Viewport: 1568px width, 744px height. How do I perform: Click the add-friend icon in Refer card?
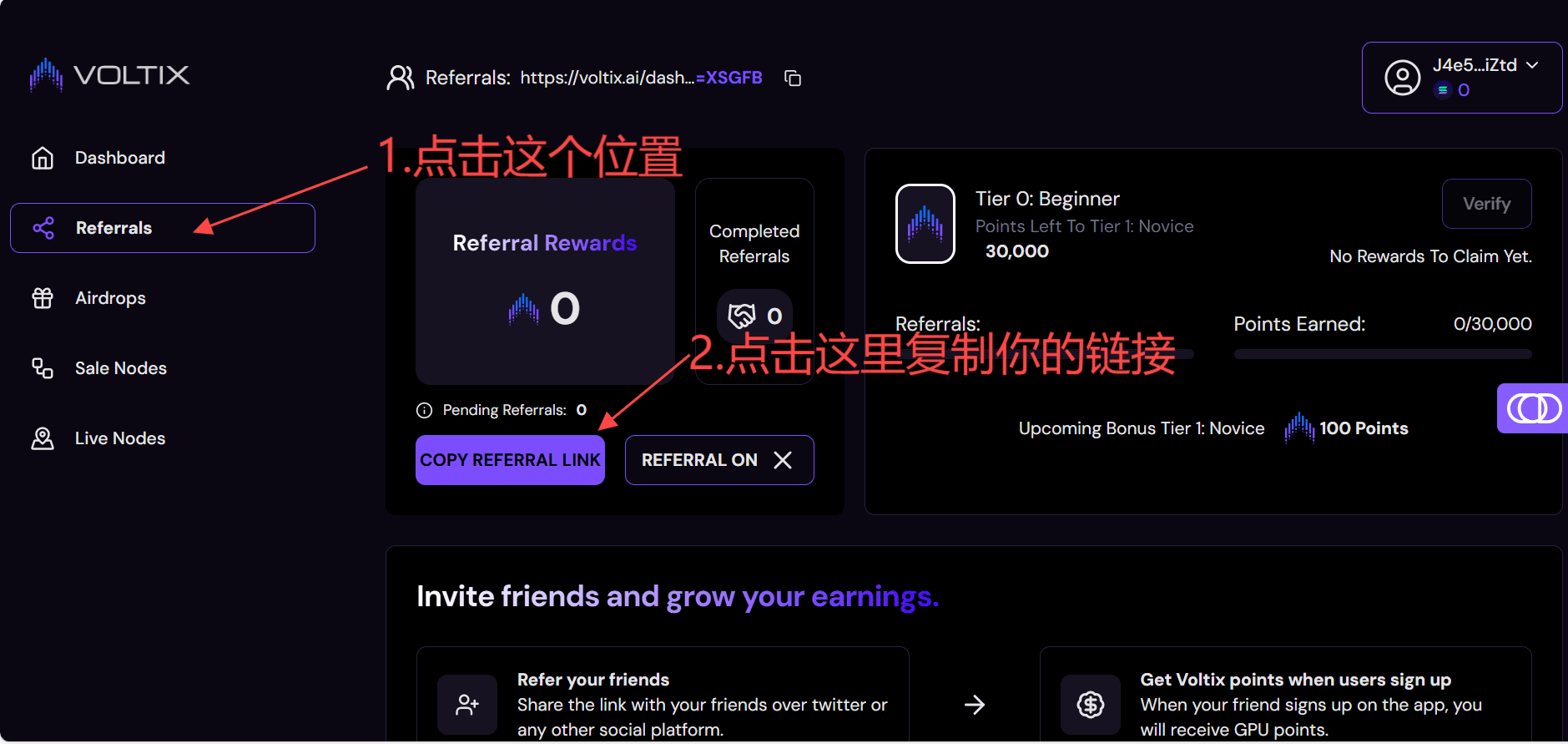467,705
